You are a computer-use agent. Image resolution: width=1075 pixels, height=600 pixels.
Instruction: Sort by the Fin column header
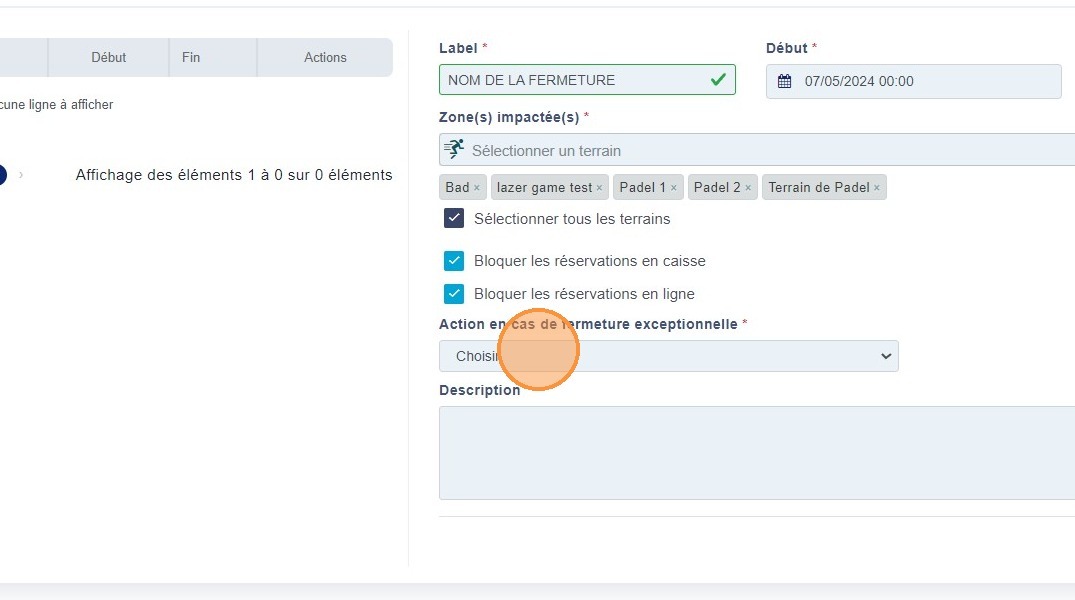[191, 58]
